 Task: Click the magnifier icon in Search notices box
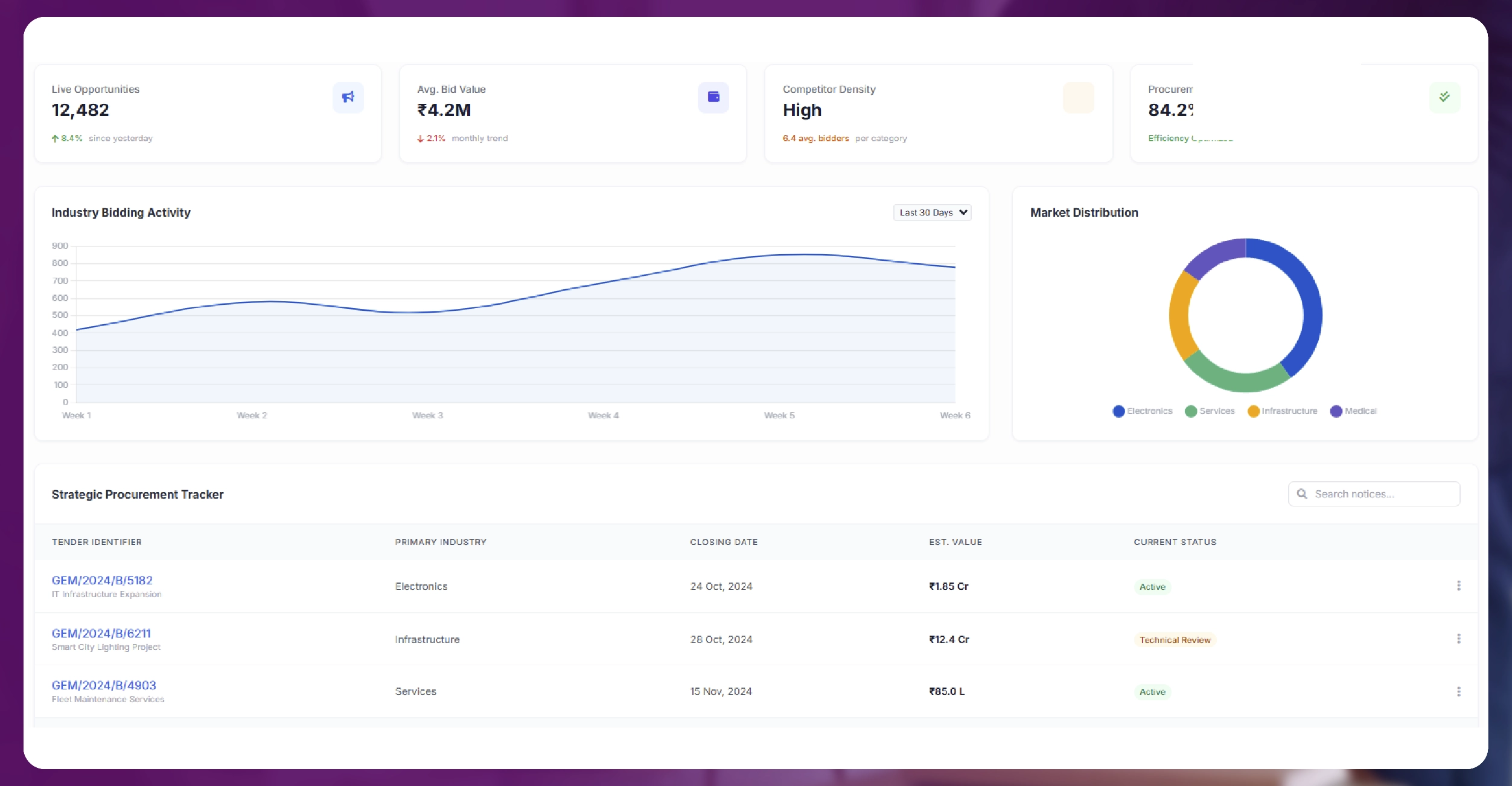(1303, 493)
